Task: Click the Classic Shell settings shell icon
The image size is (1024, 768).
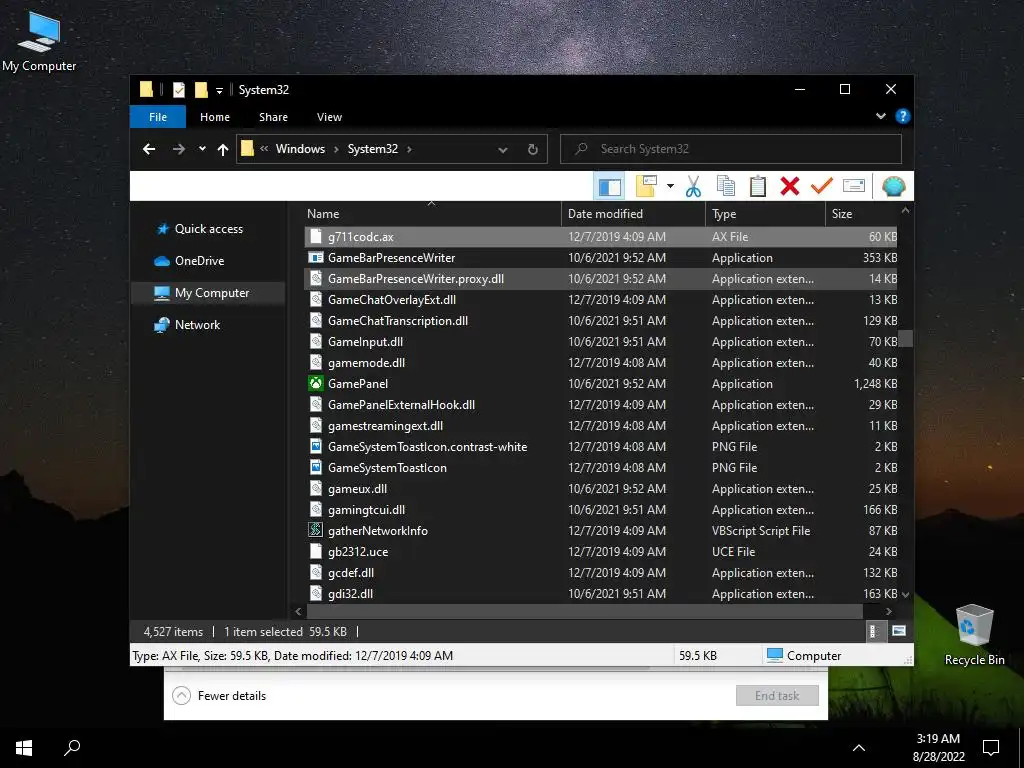Action: coord(893,186)
